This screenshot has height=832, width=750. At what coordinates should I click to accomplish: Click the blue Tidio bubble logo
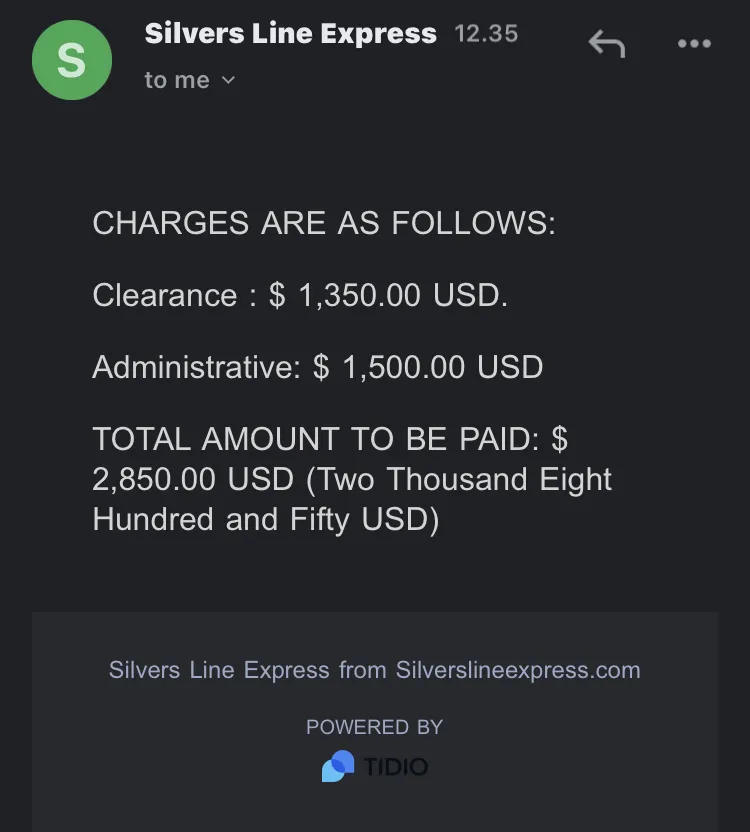[338, 766]
